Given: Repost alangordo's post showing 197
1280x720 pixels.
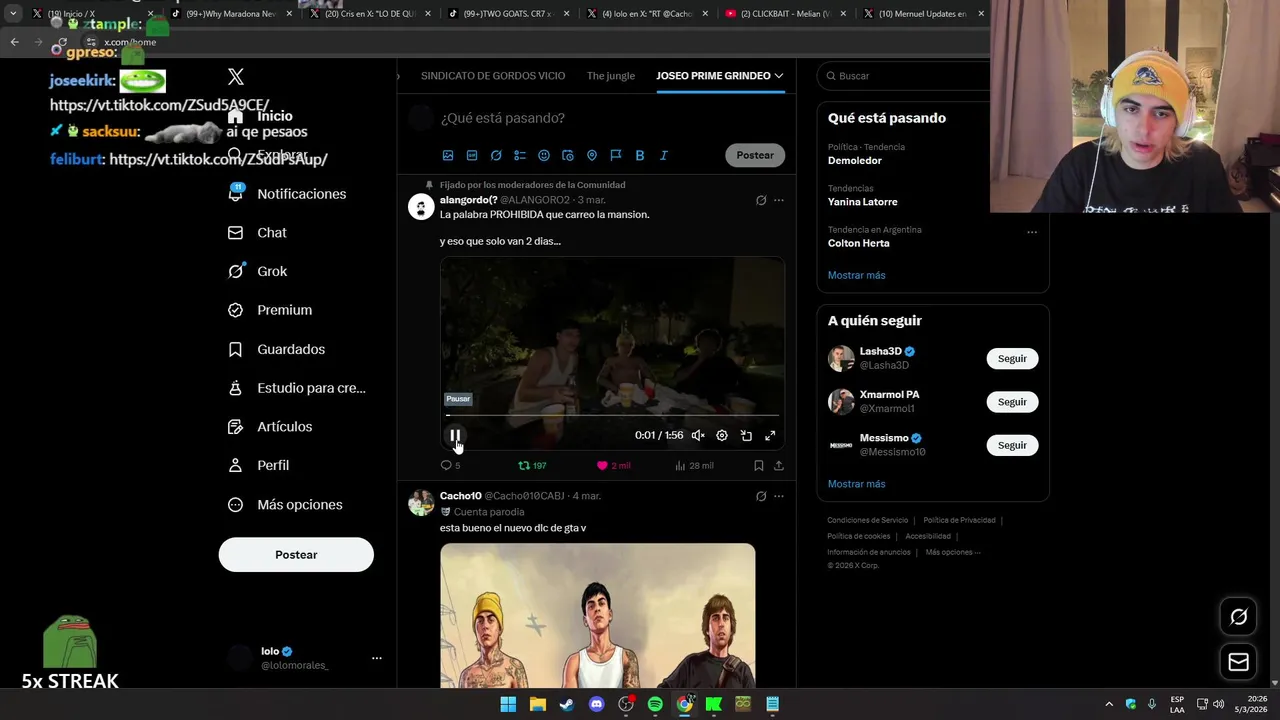Looking at the screenshot, I should pyautogui.click(x=532, y=465).
